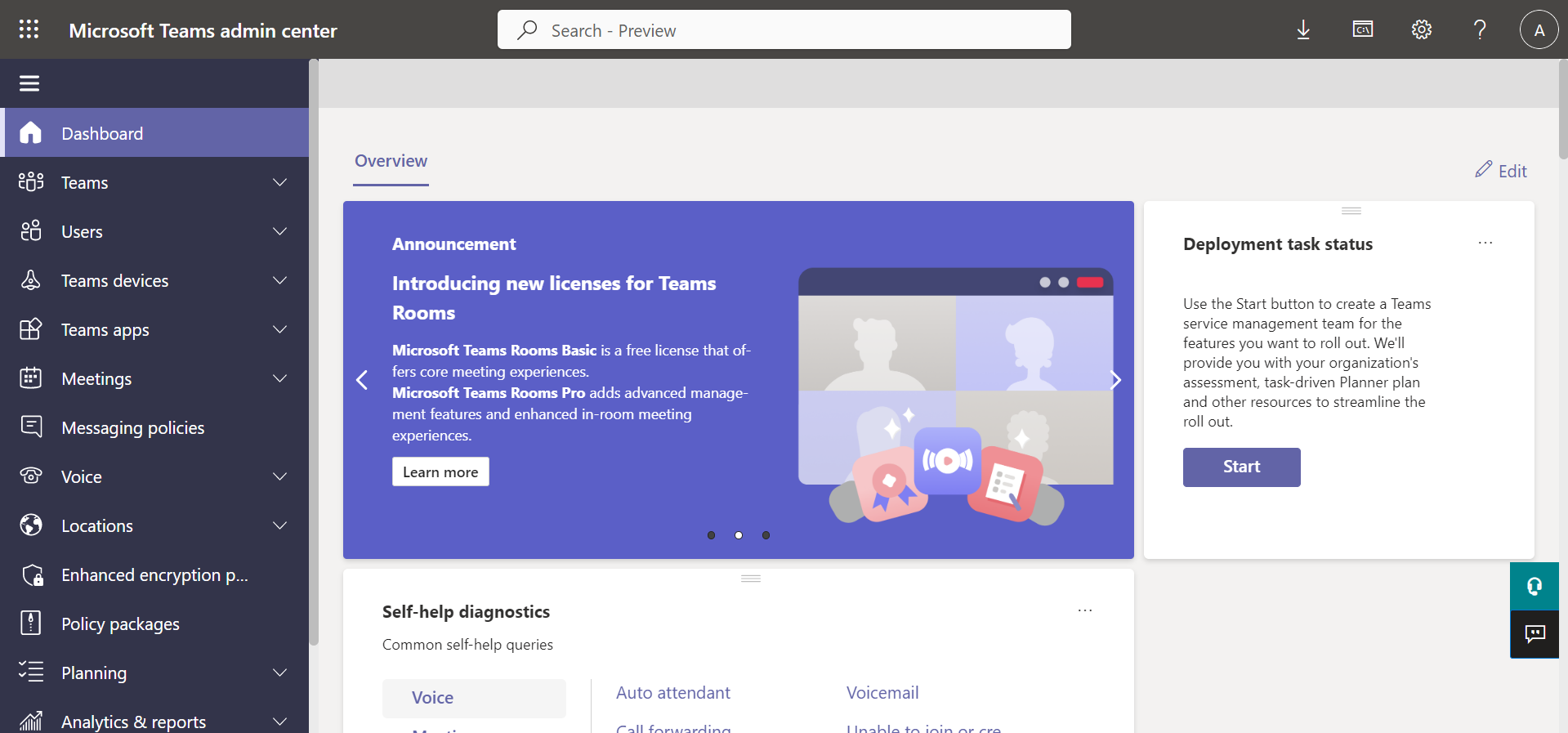Click the Enhanced encryption lock icon

click(33, 574)
